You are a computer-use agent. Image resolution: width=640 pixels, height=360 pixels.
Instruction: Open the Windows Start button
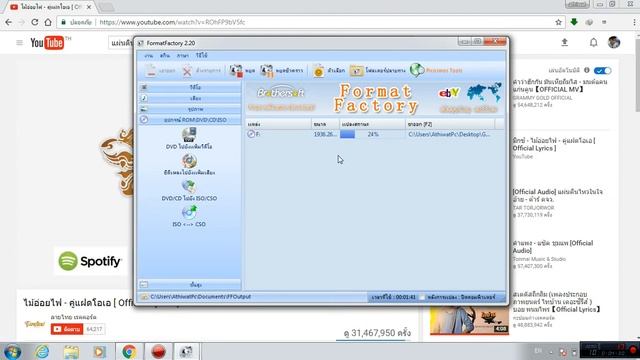pos(12,352)
